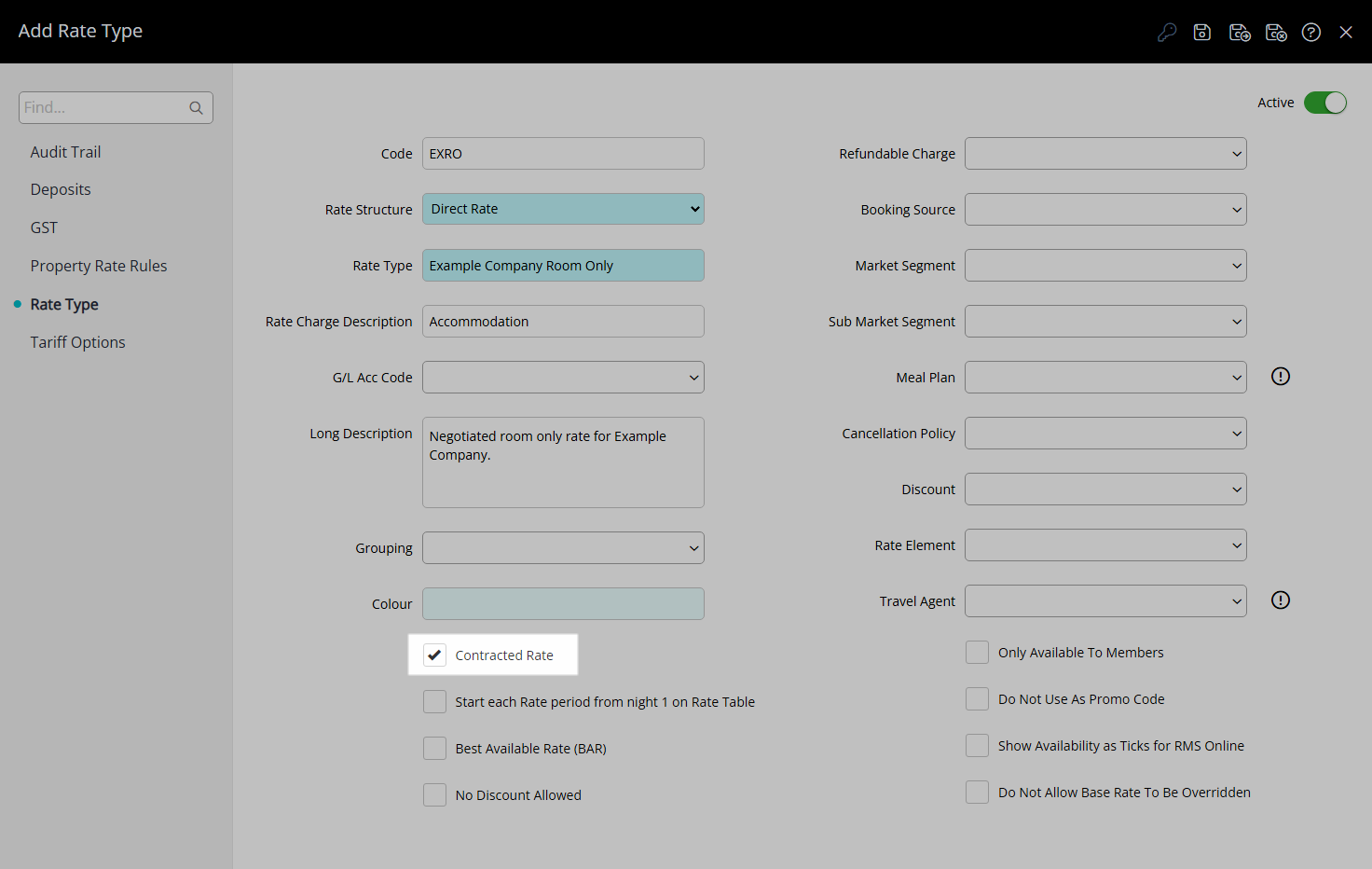
Task: Click the Save and exit icon
Action: click(x=1276, y=33)
